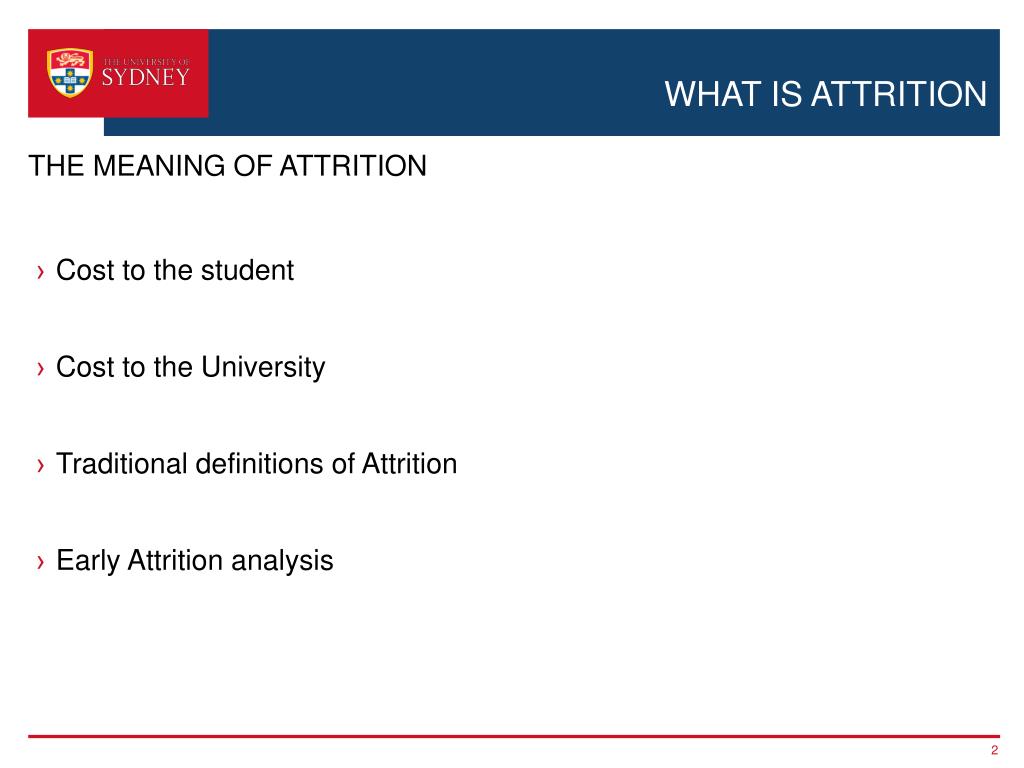
Task: Select 'THE MEANING OF ATTRITION' subheading
Action: click(227, 166)
